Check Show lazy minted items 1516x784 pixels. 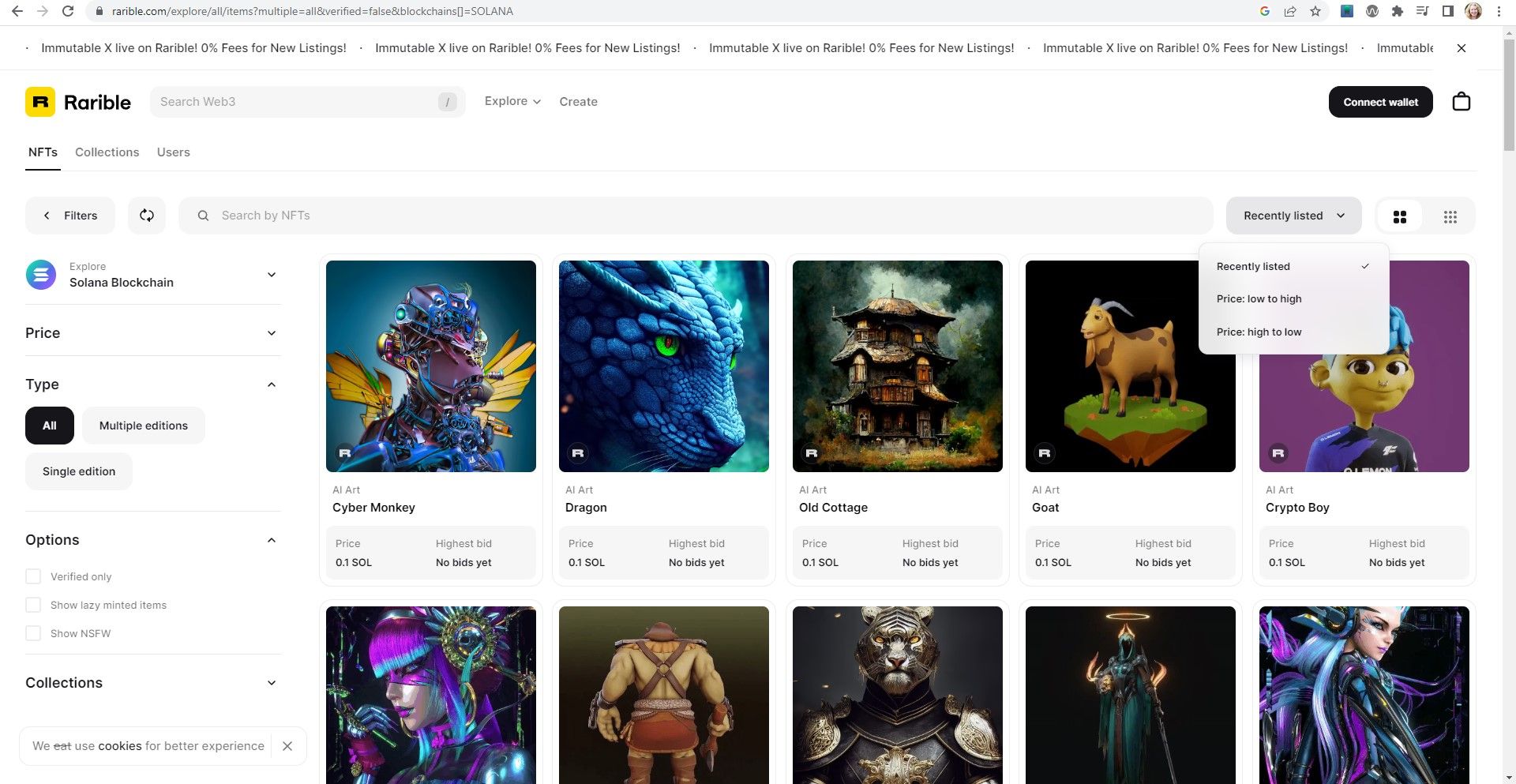(x=33, y=605)
